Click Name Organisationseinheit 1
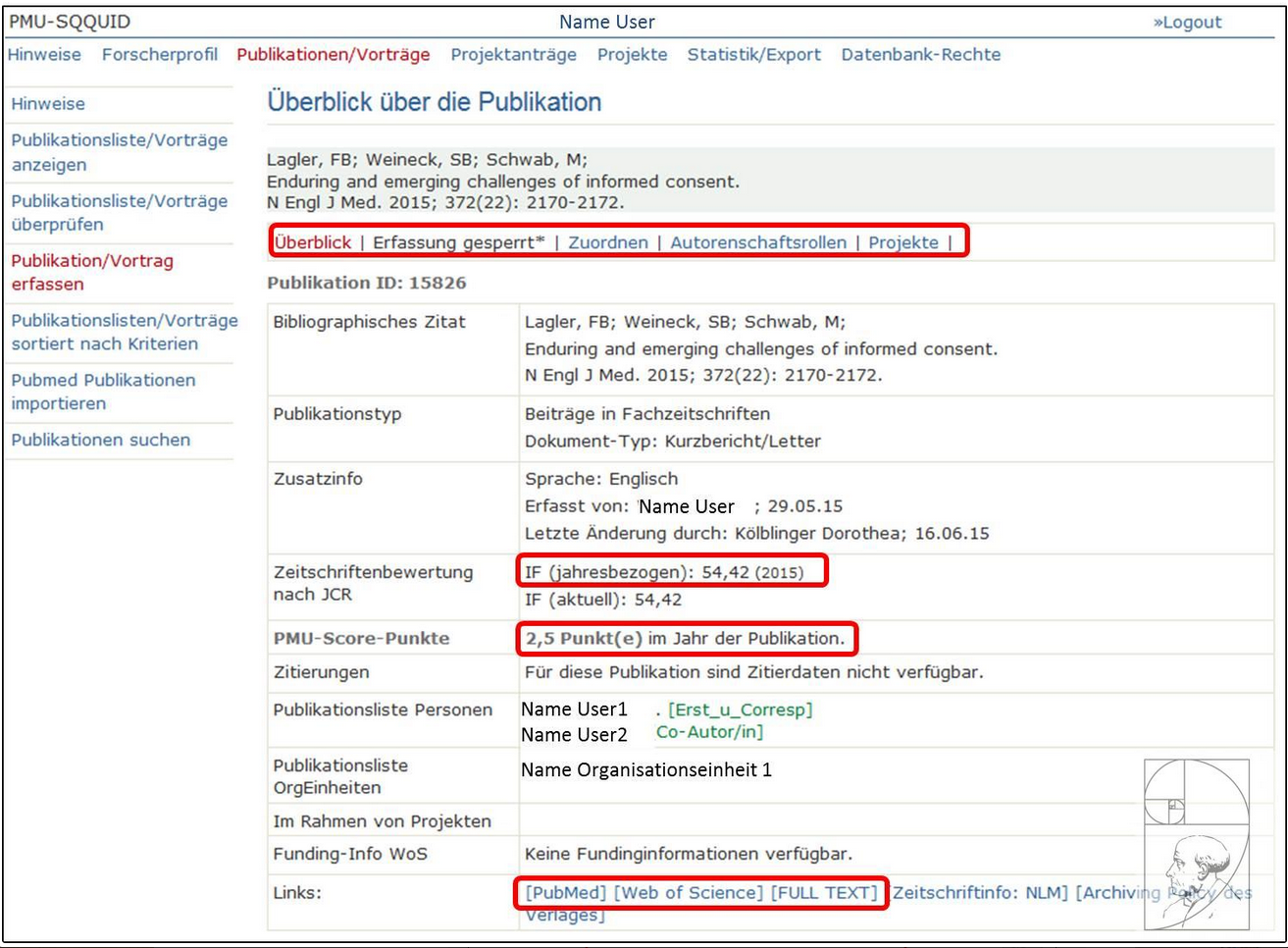 tap(646, 770)
